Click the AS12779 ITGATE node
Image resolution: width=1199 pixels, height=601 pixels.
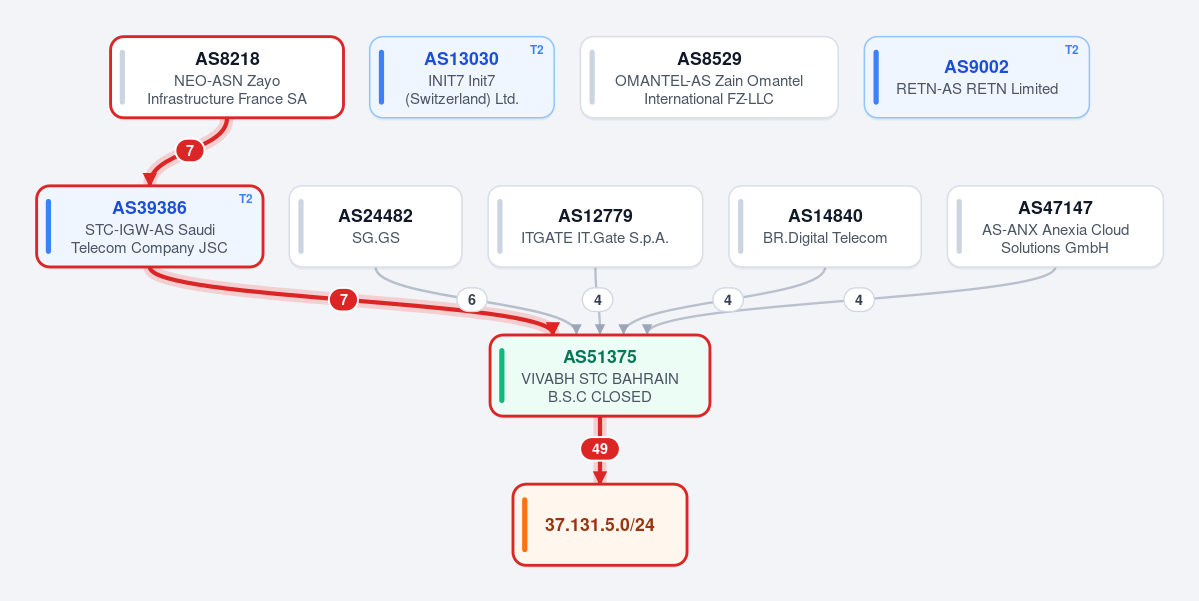click(x=595, y=226)
